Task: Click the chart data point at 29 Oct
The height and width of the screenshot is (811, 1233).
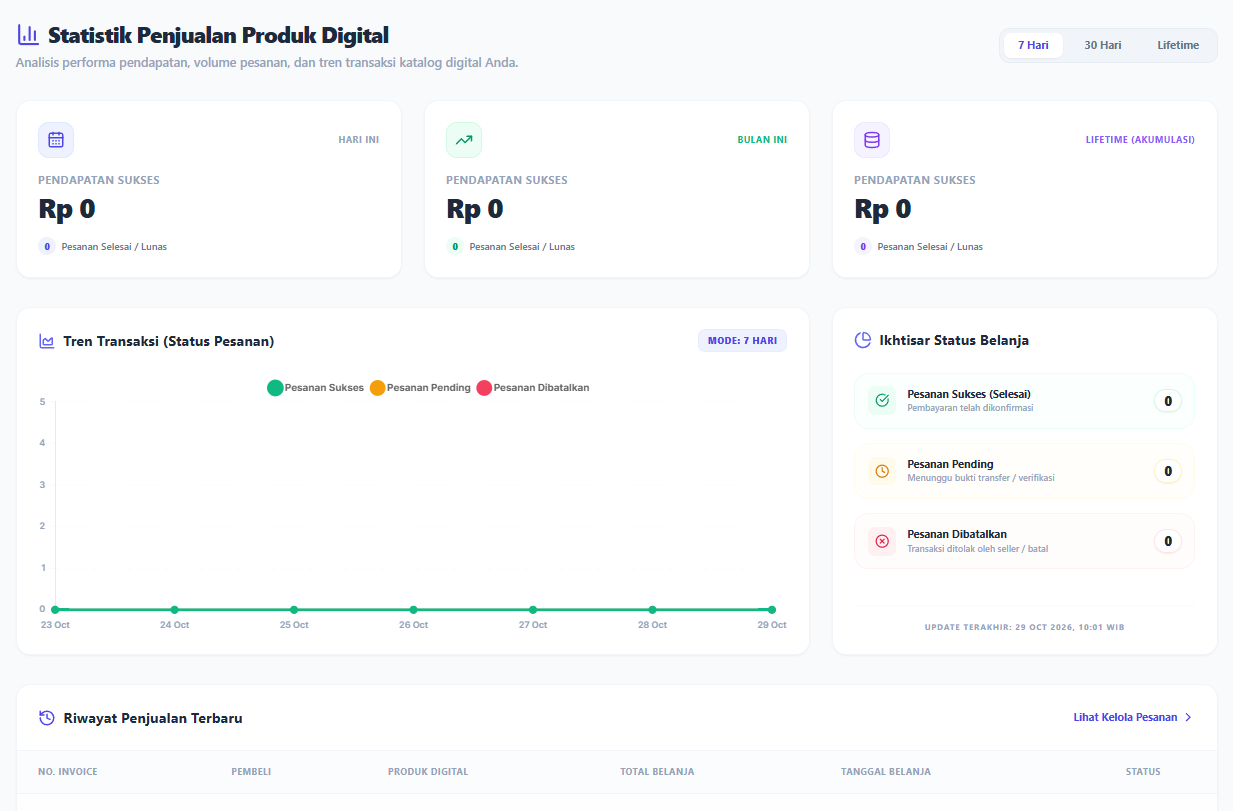Action: pos(772,609)
